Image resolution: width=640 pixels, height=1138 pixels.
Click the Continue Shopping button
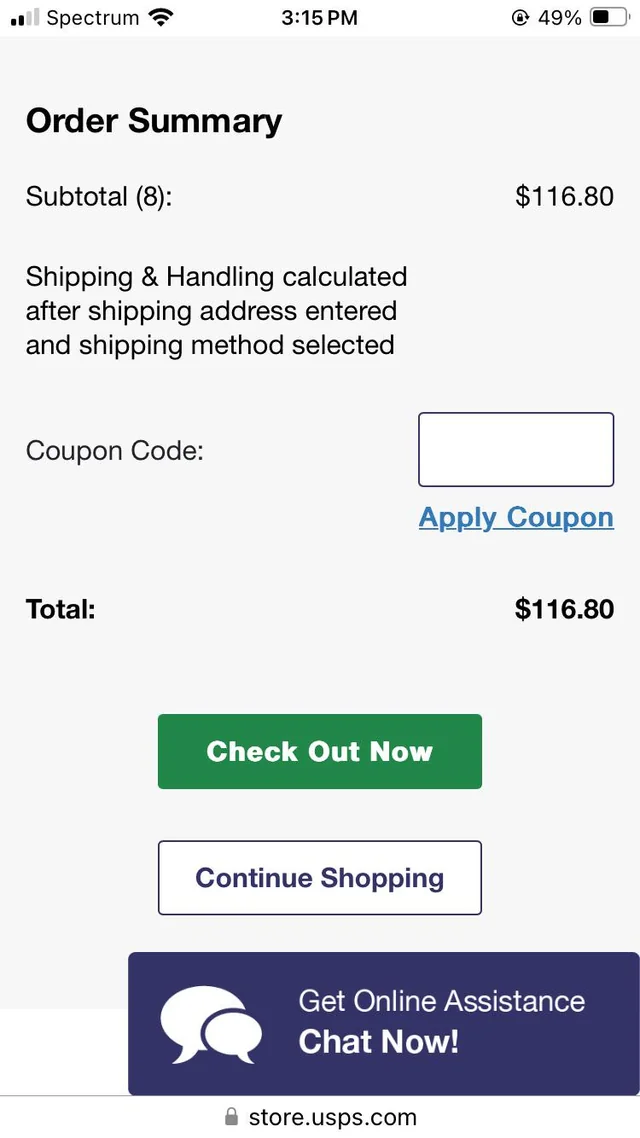pos(319,877)
